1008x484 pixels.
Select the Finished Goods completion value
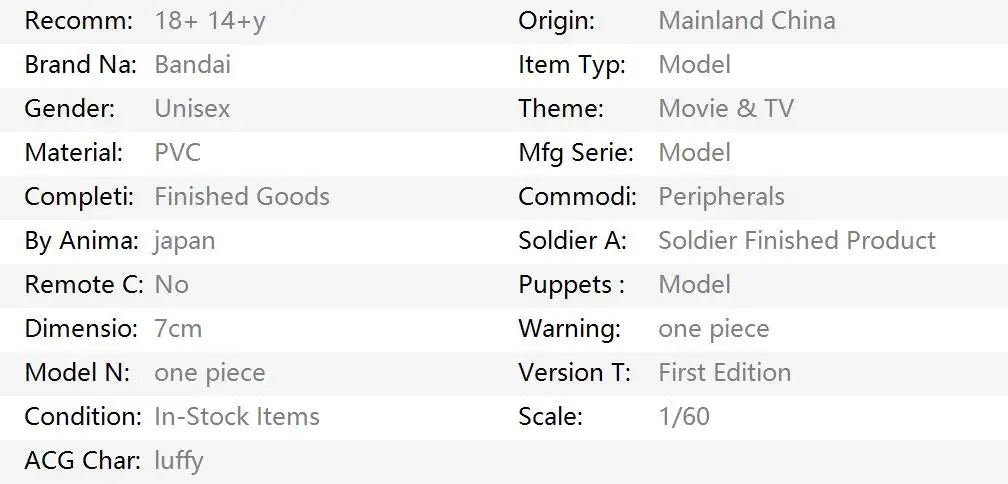pos(242,197)
